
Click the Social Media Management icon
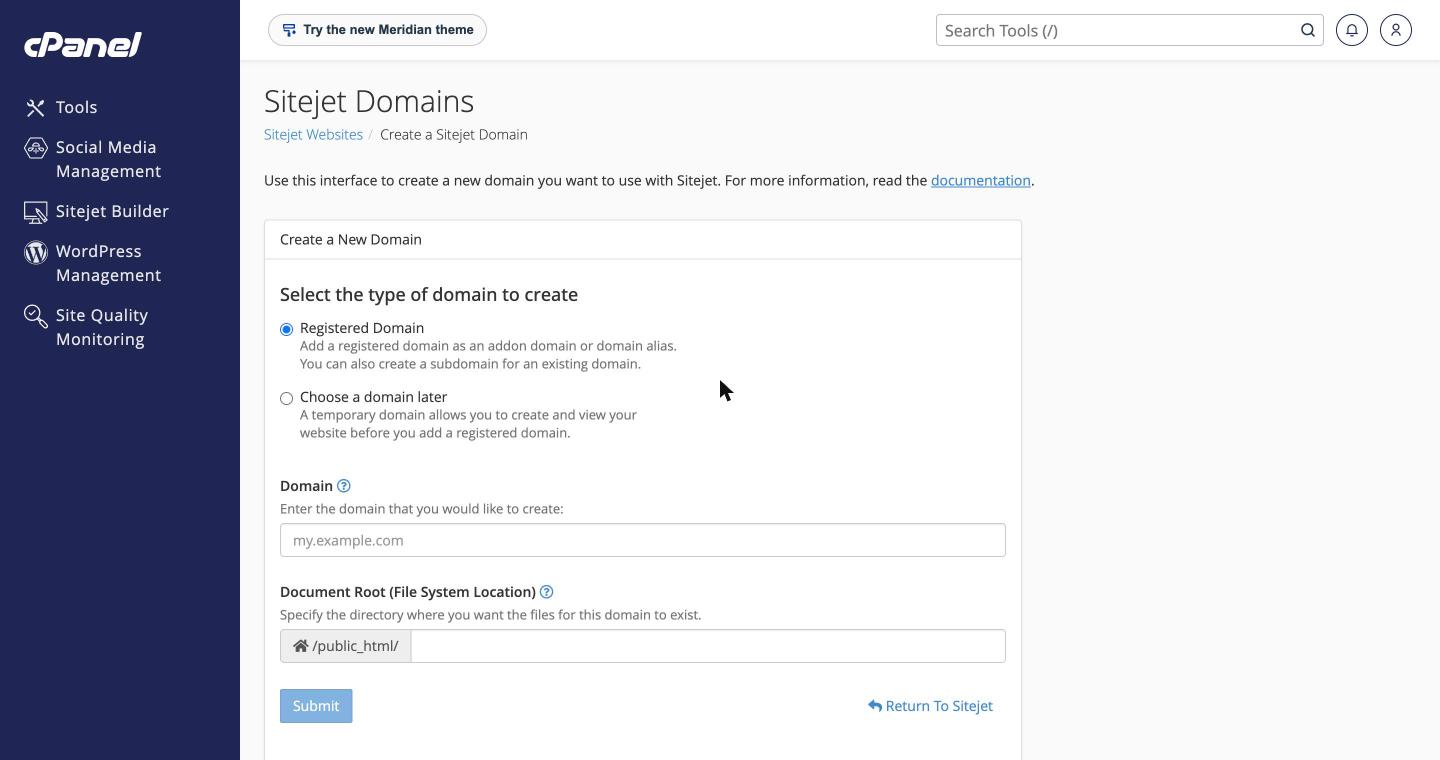click(36, 148)
